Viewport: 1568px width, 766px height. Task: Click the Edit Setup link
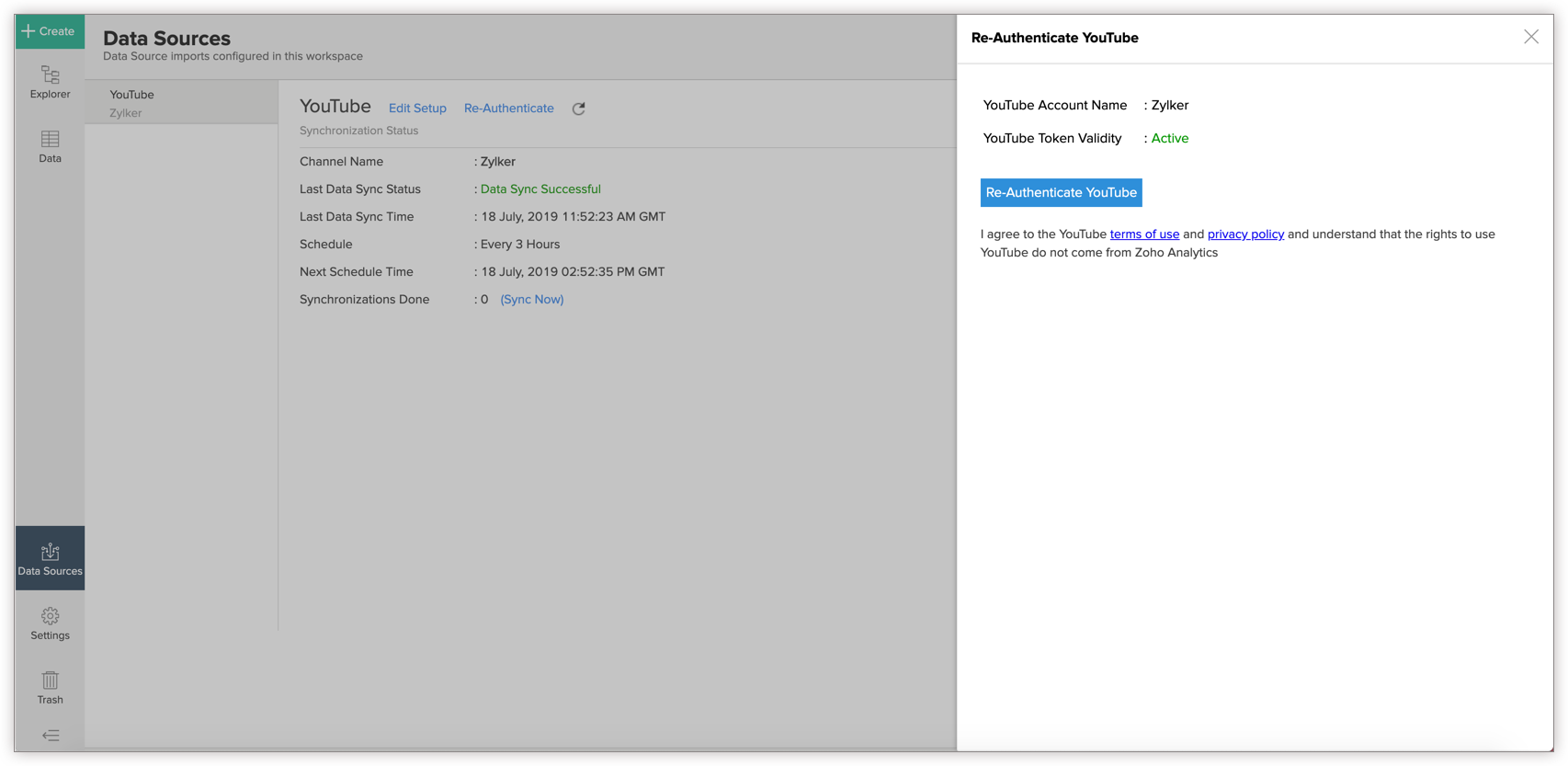click(417, 109)
